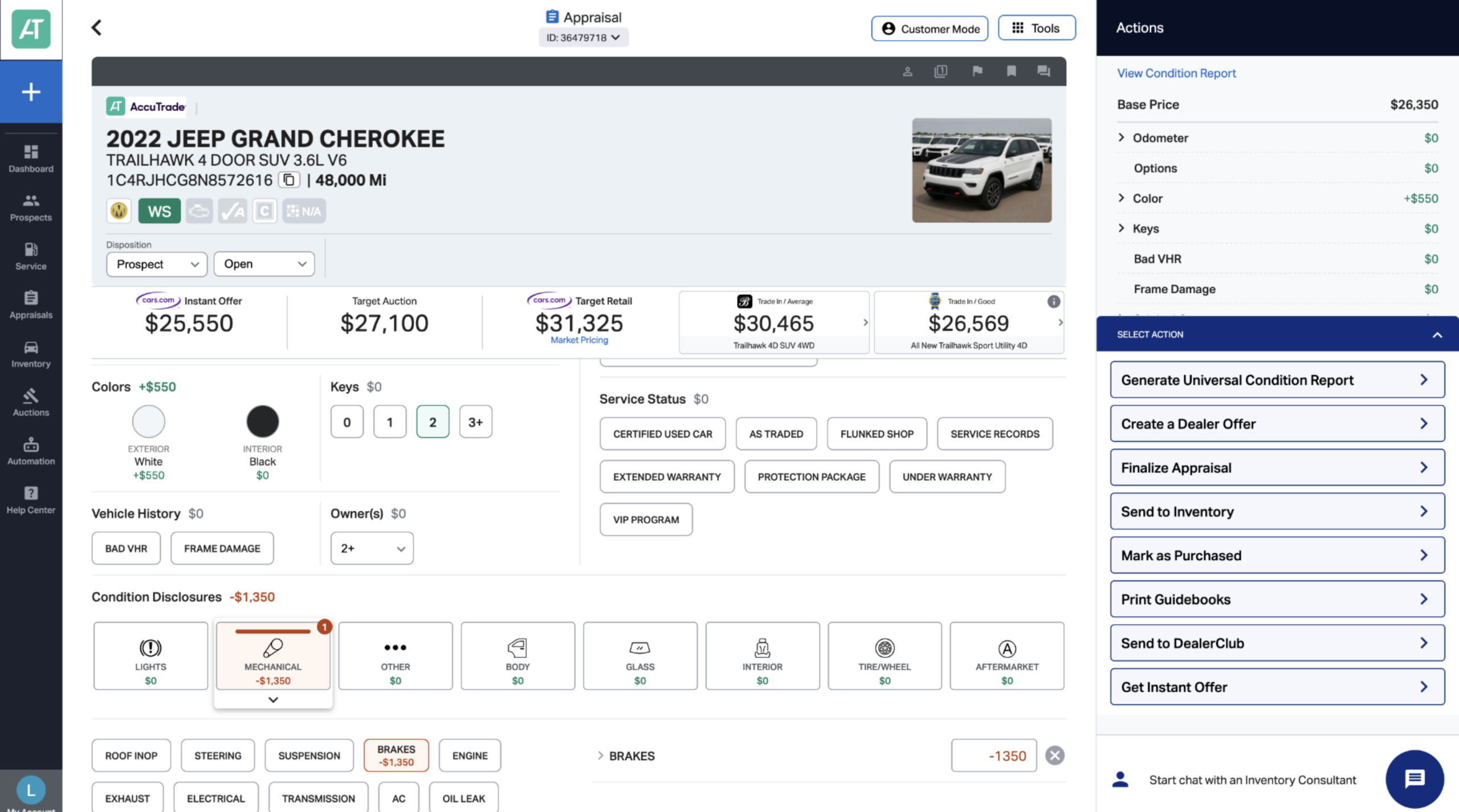The width and height of the screenshot is (1459, 812).
Task: Open View Condition Report link
Action: click(1176, 73)
